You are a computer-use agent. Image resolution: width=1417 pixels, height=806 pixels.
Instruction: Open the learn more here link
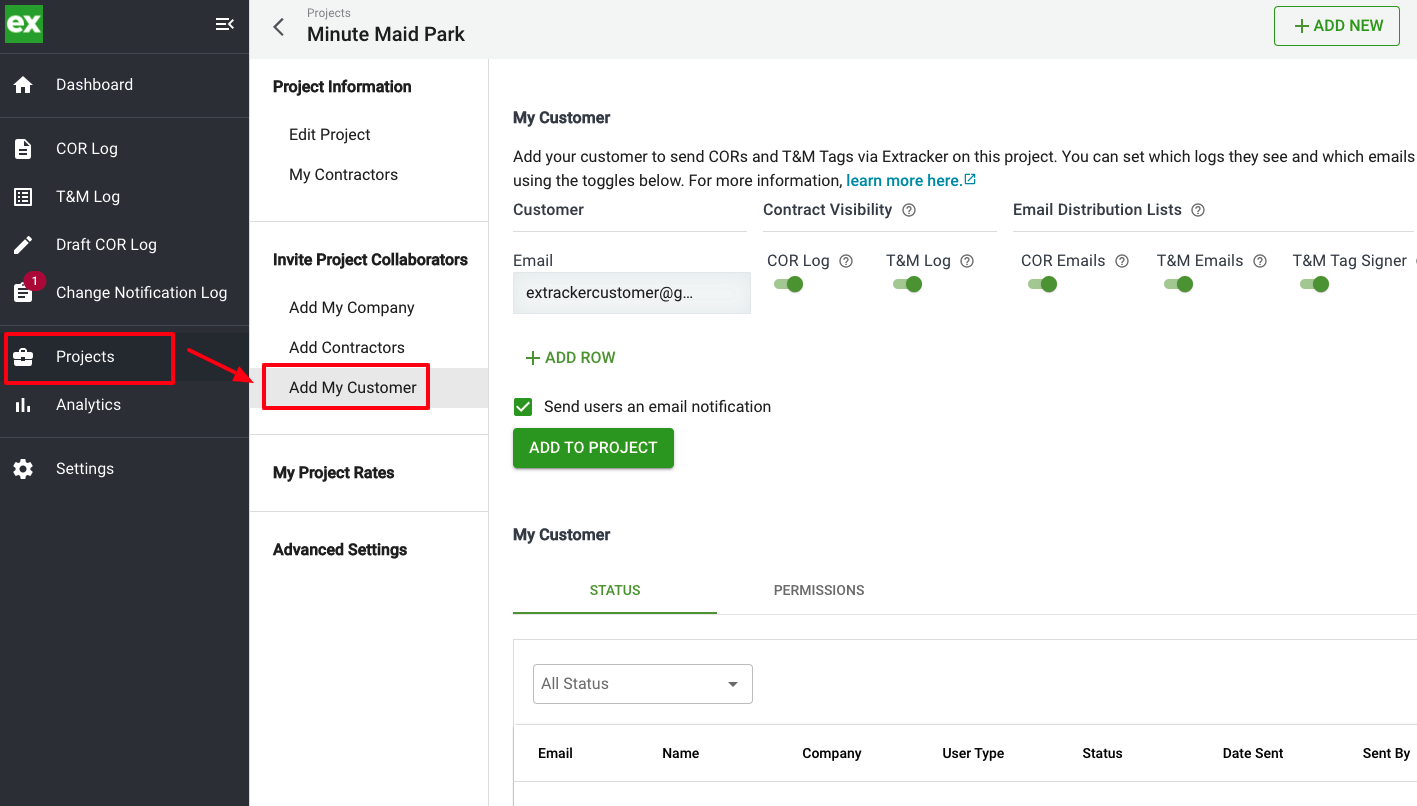pos(904,181)
